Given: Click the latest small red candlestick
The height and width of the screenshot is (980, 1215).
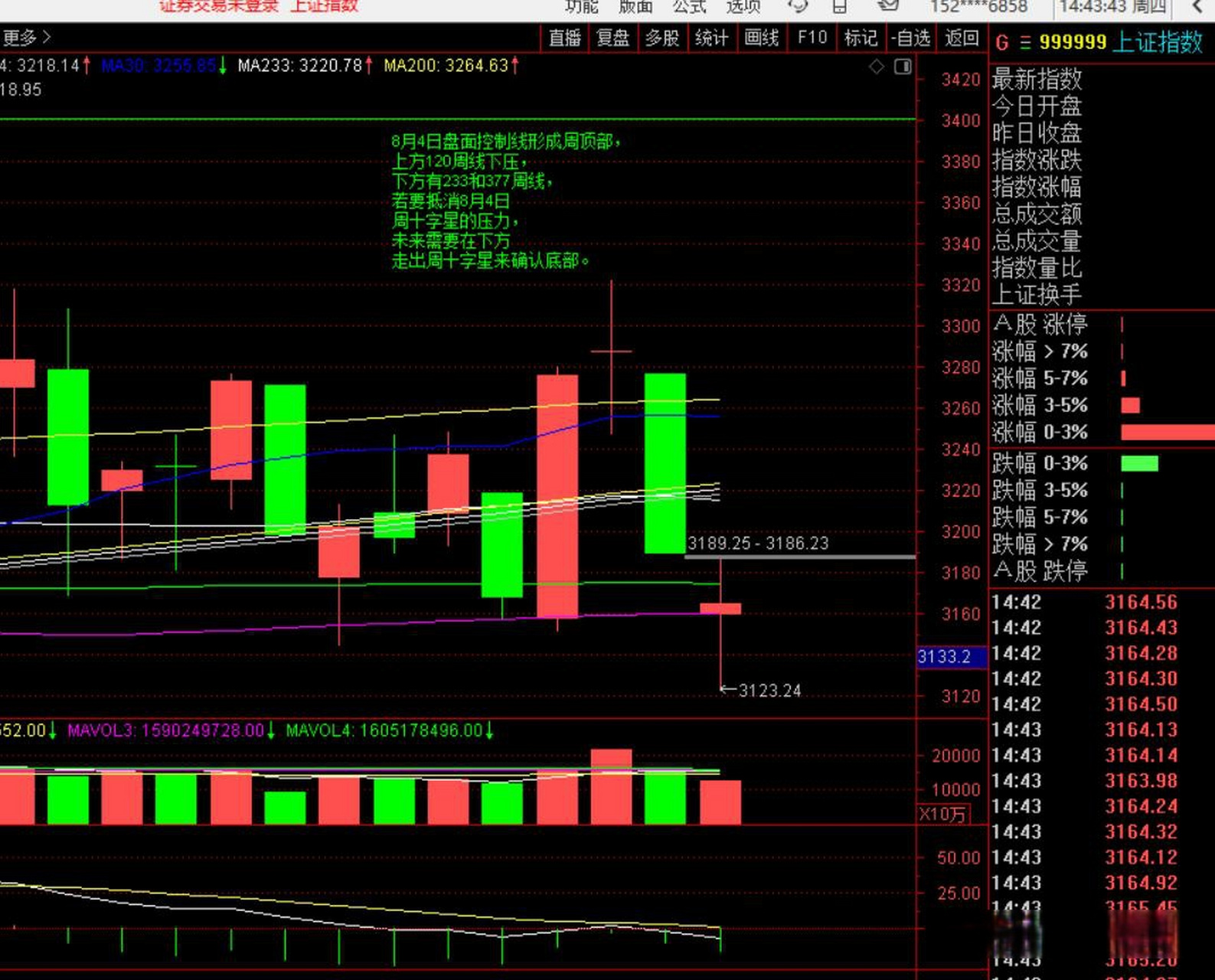Looking at the screenshot, I should tap(720, 609).
